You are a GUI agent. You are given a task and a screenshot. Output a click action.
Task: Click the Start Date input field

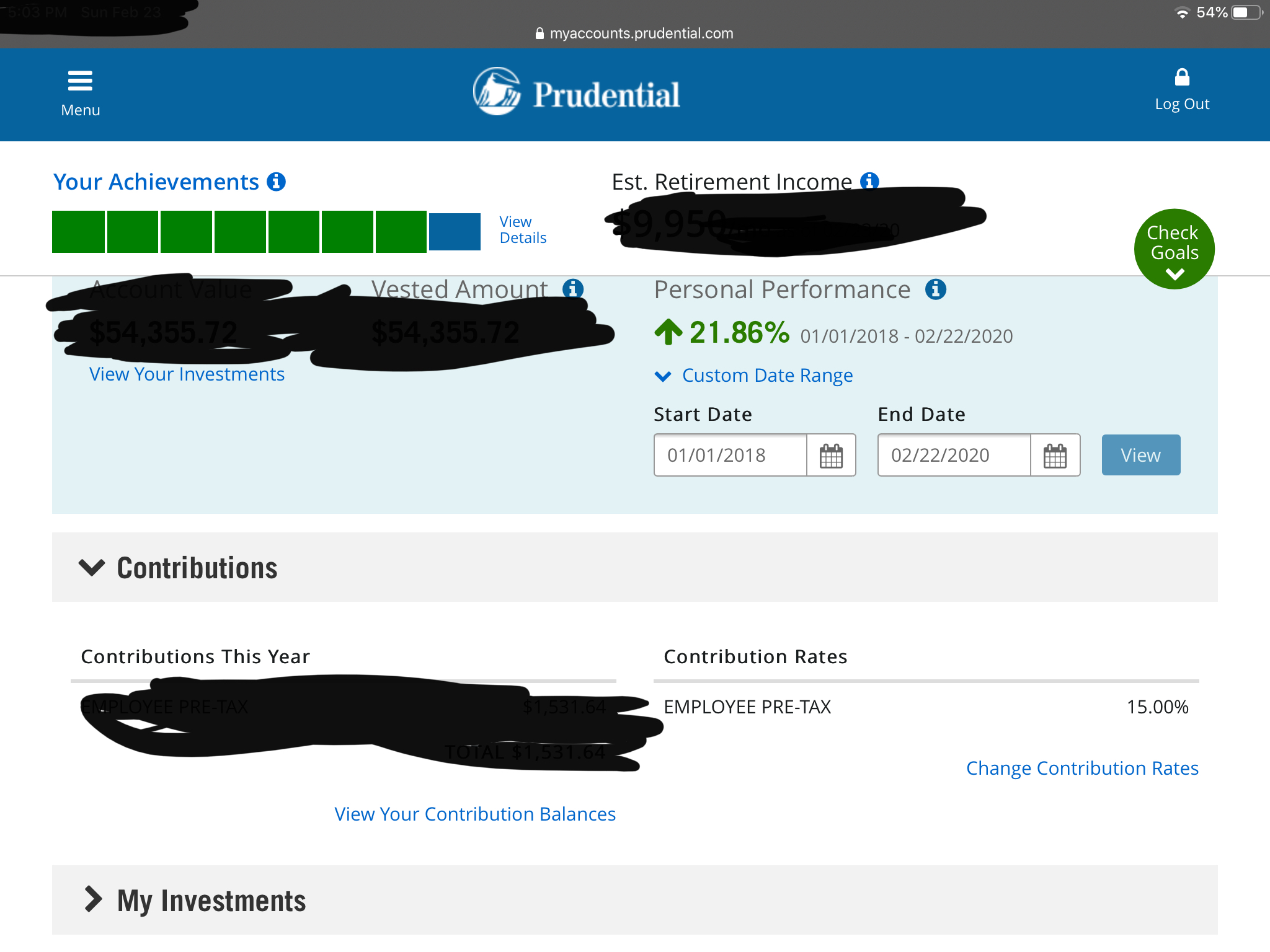(730, 456)
